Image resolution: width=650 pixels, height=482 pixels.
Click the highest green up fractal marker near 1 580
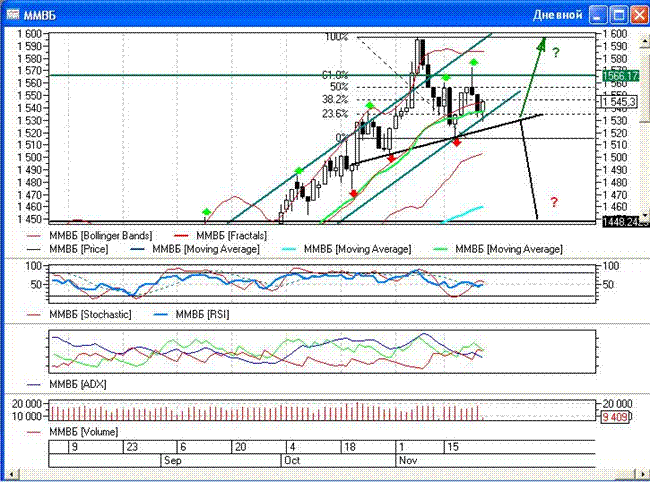[474, 62]
